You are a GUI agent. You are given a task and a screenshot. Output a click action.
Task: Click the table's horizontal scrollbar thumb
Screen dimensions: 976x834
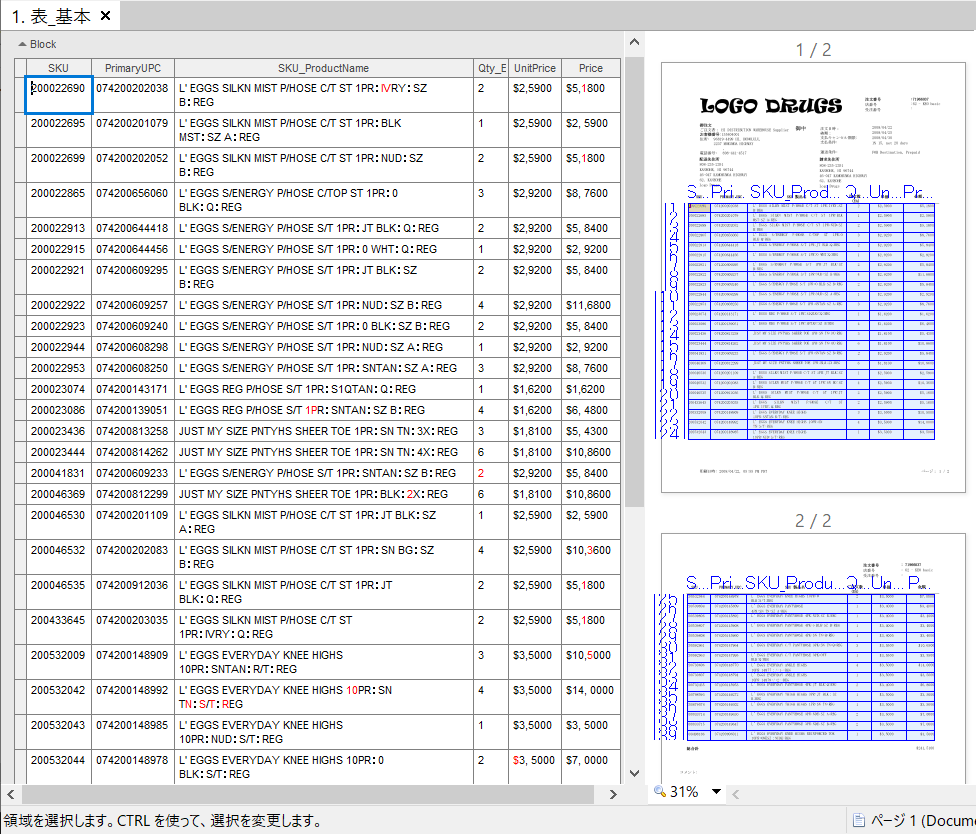pyautogui.click(x=308, y=794)
